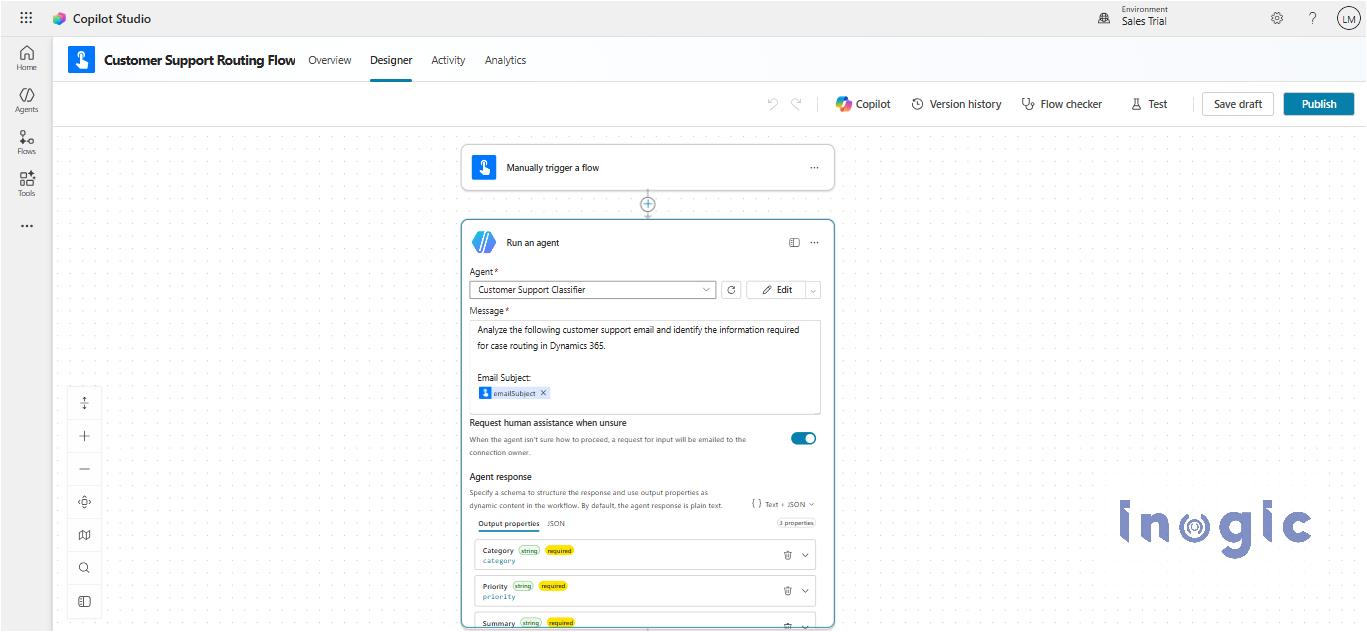Show the Output properties tab

click(x=508, y=523)
